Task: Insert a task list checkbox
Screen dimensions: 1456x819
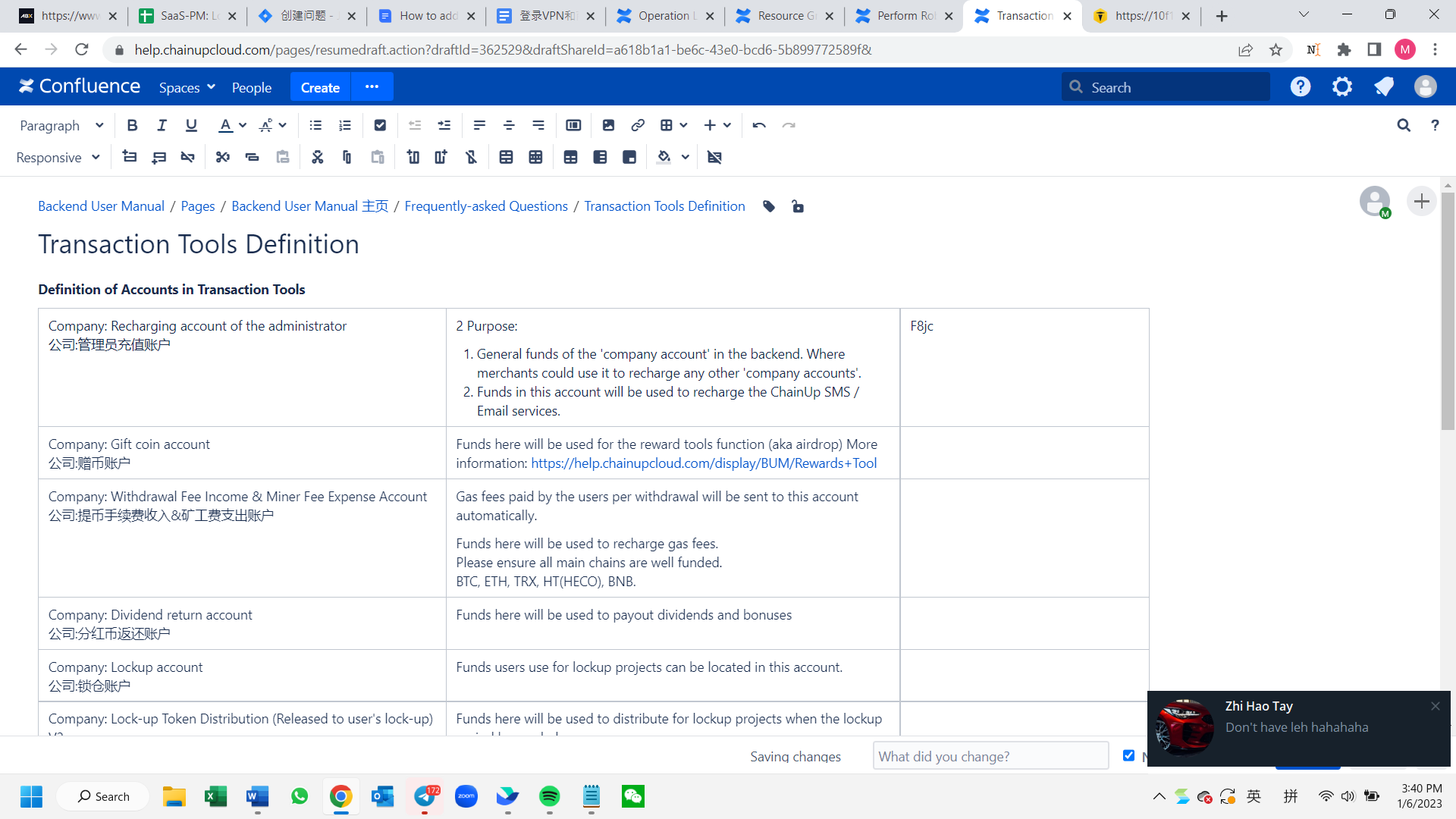Action: pos(380,125)
